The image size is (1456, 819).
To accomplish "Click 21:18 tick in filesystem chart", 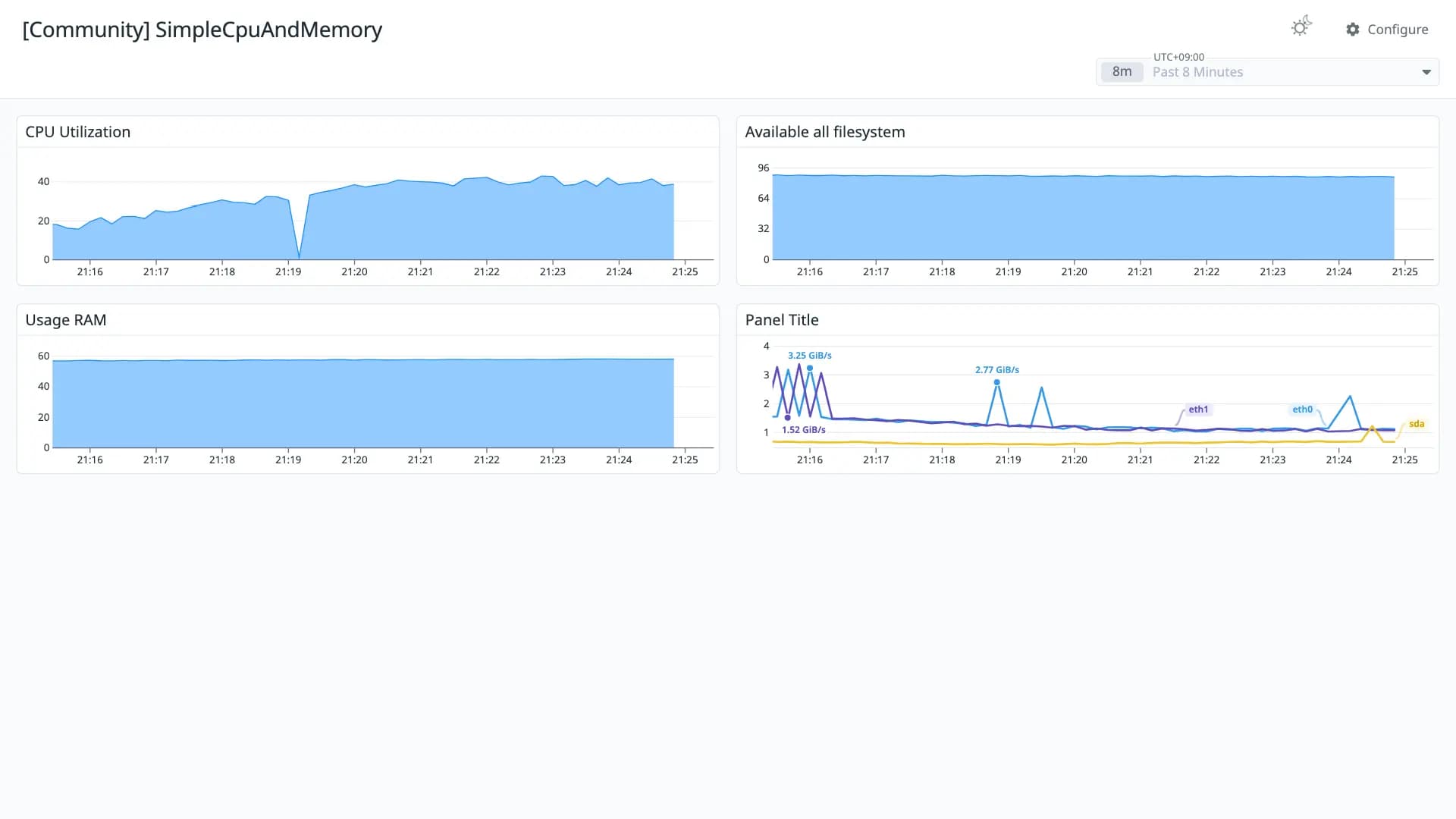I will [x=942, y=271].
